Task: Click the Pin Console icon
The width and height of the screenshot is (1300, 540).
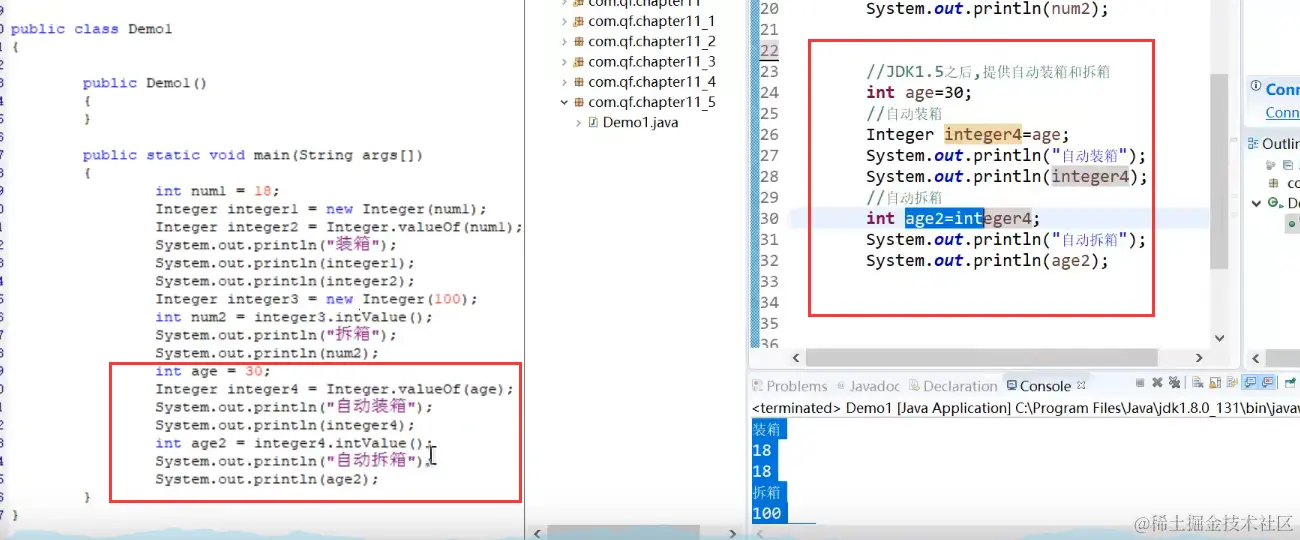Action: pyautogui.click(x=1290, y=382)
